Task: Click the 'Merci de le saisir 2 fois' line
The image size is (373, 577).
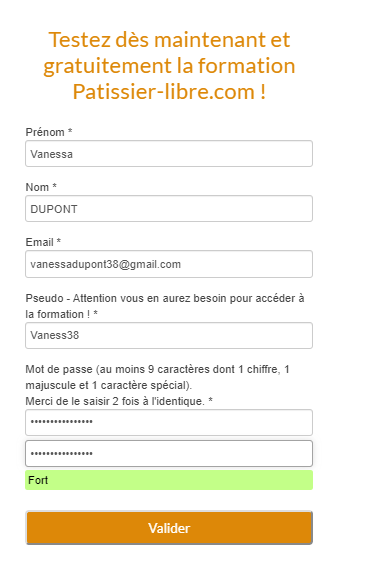Action: [x=119, y=401]
